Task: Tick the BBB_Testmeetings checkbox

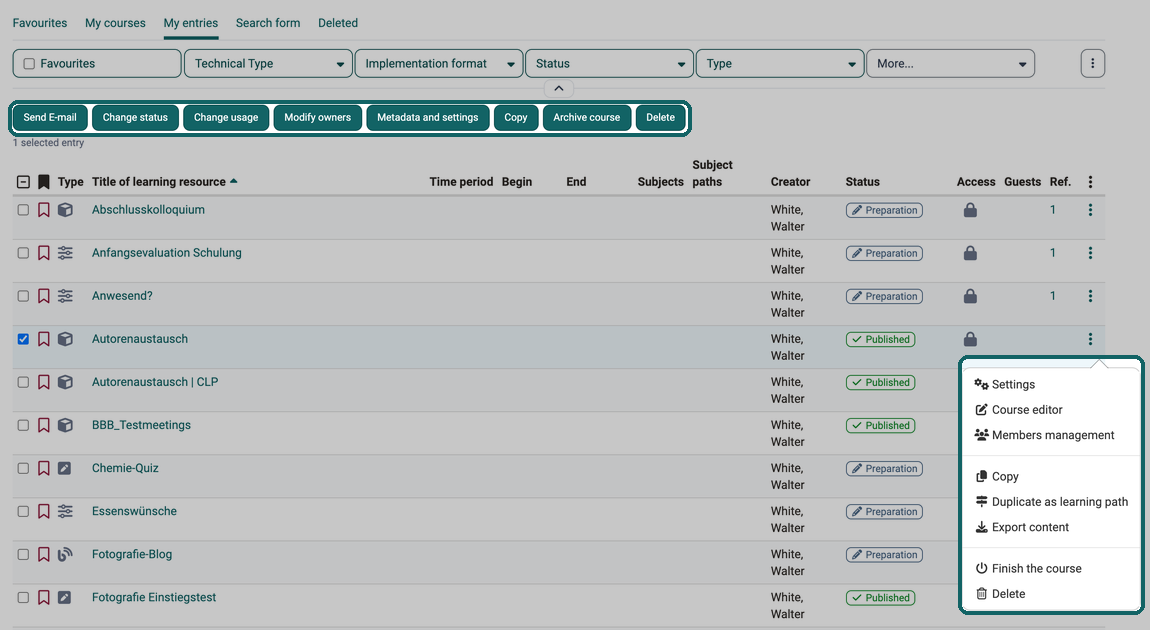Action: point(23,425)
